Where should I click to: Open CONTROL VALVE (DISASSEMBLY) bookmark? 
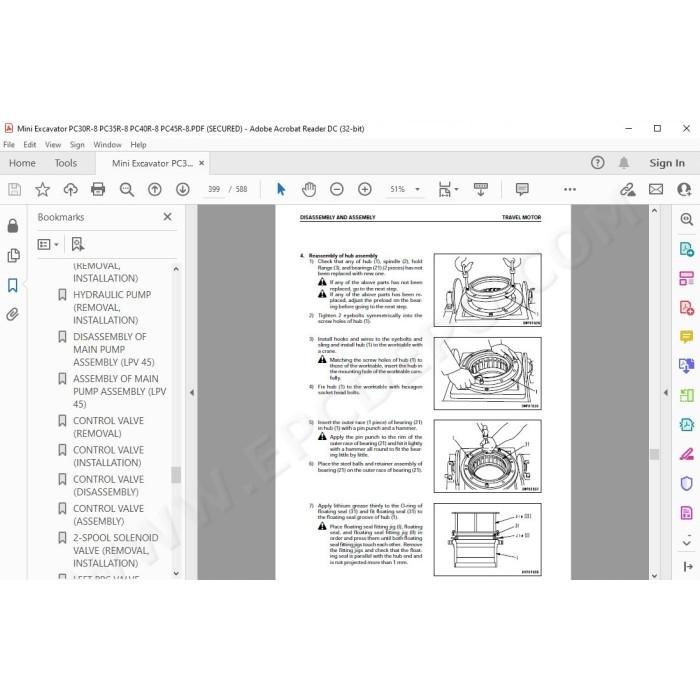pos(108,486)
